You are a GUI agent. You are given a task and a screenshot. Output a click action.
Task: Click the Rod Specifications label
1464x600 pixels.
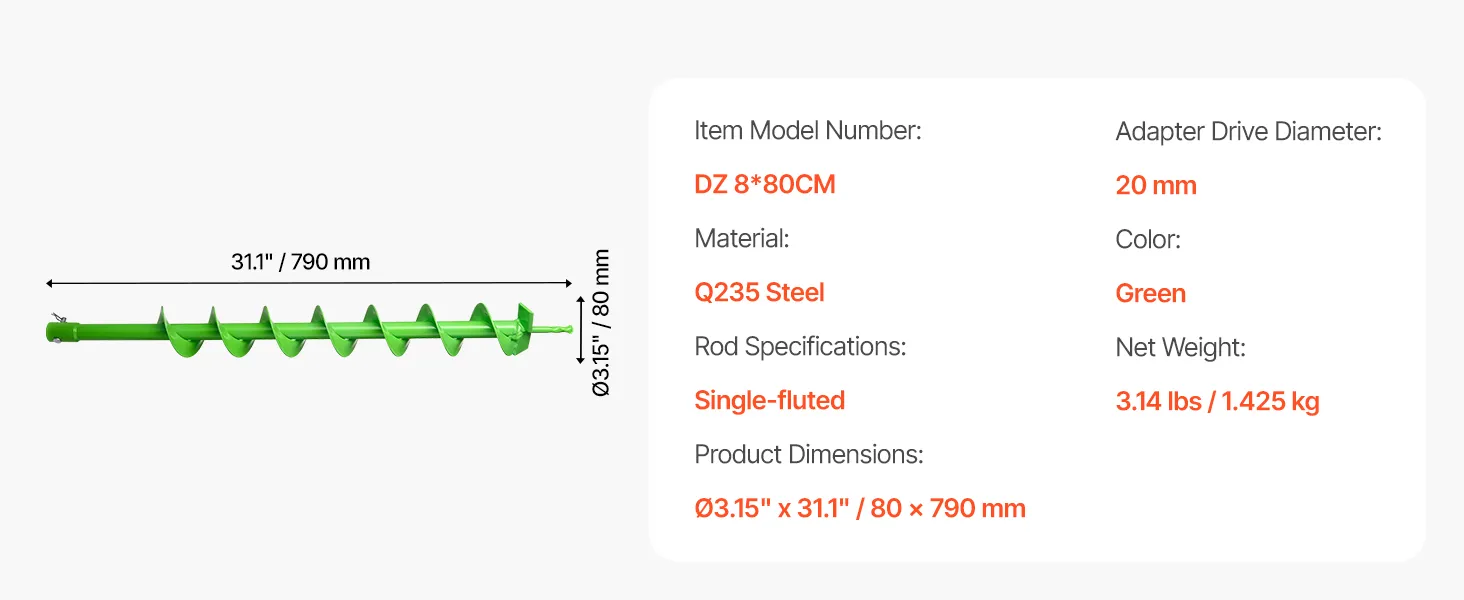point(800,347)
